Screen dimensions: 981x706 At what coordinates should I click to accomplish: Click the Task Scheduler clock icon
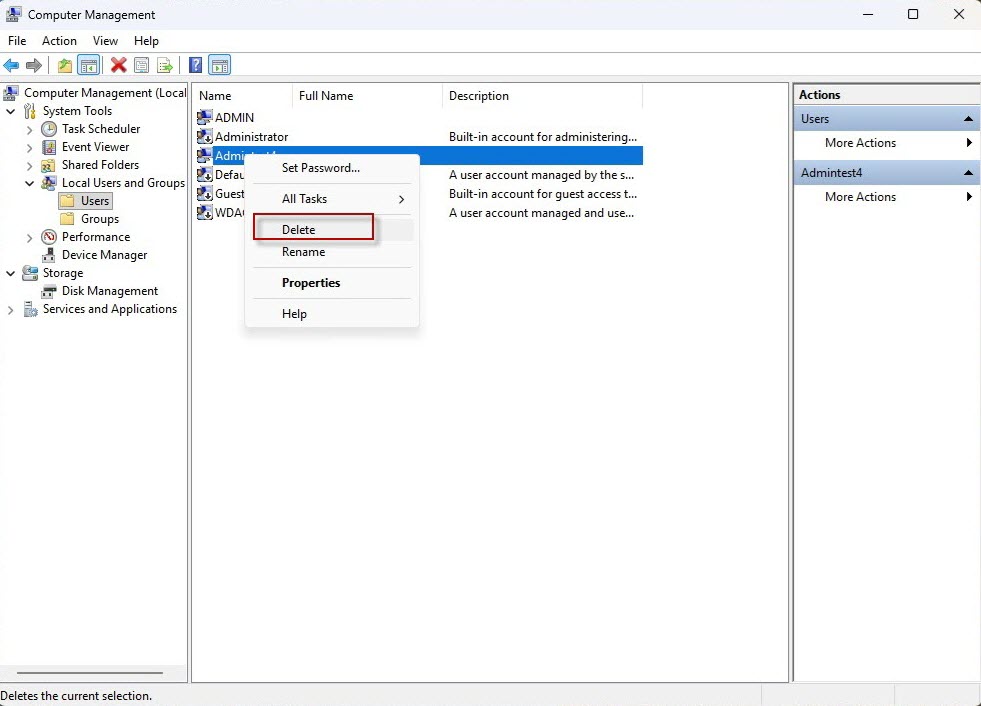[49, 129]
